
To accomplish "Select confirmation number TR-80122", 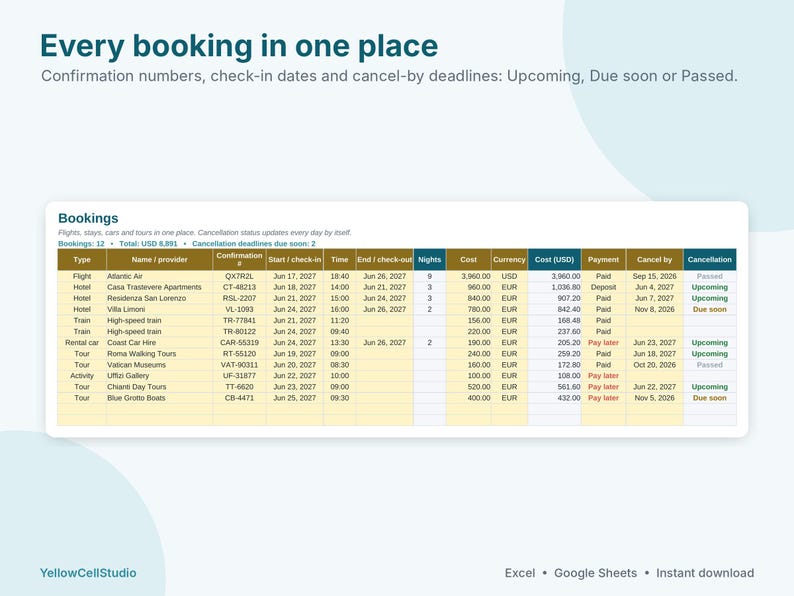I will [240, 332].
